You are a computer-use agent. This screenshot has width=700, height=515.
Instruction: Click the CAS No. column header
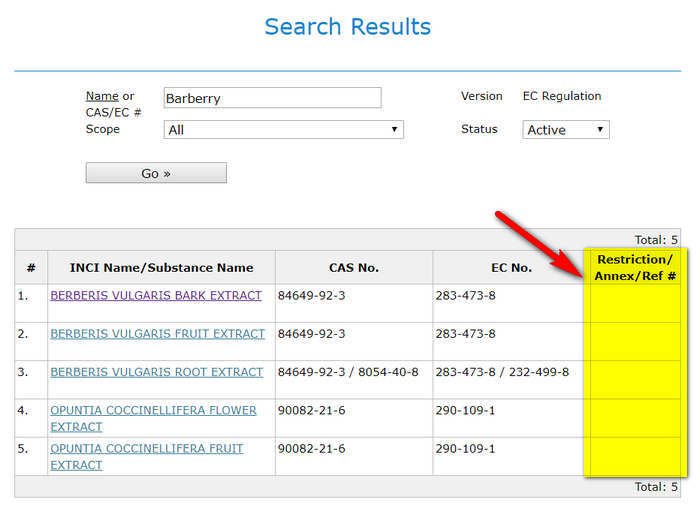point(354,268)
